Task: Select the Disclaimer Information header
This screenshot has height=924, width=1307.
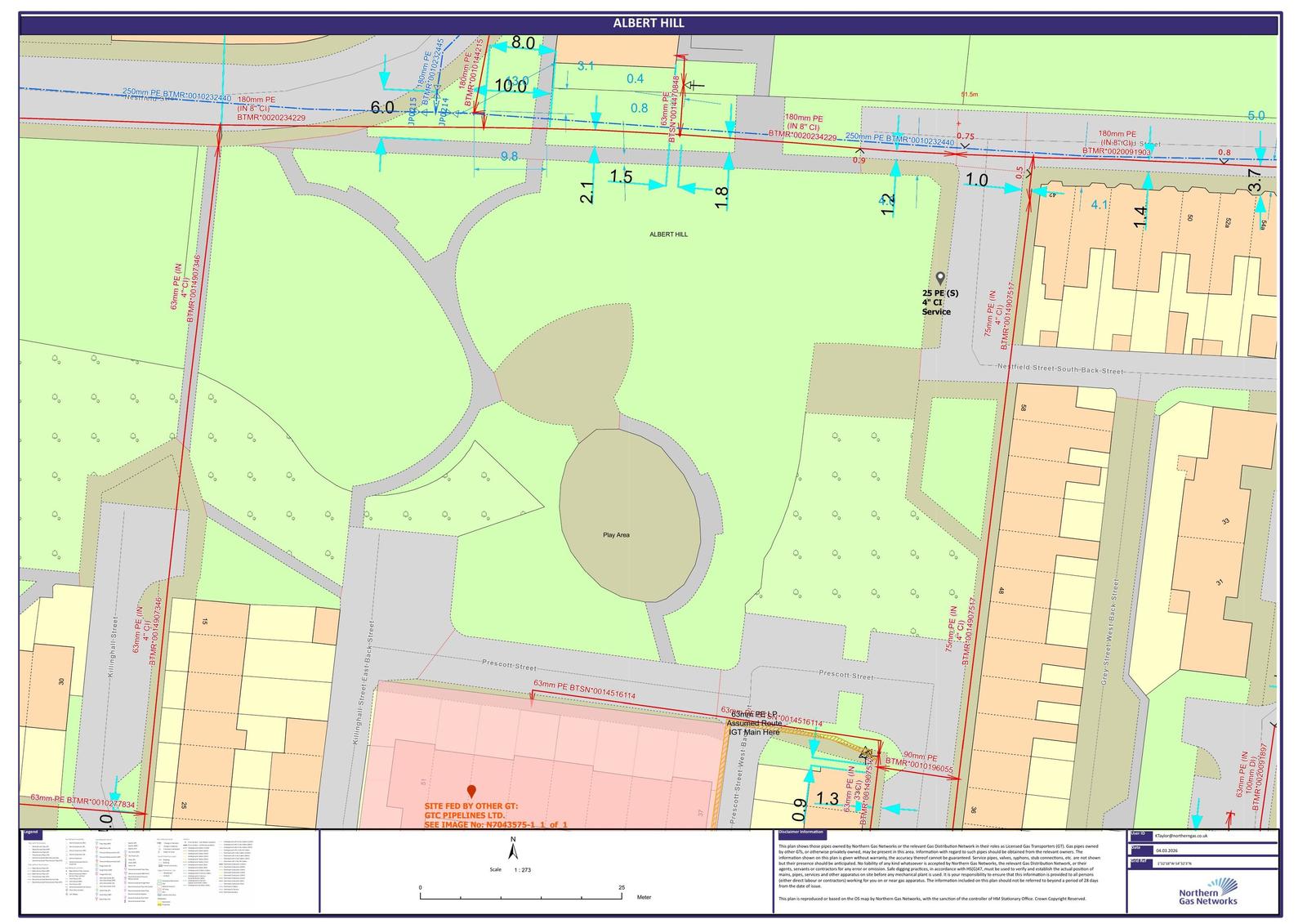Action: click(x=808, y=832)
